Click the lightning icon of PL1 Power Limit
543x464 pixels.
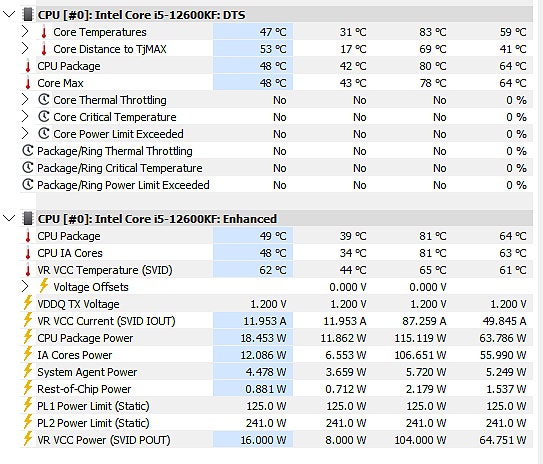click(28, 404)
